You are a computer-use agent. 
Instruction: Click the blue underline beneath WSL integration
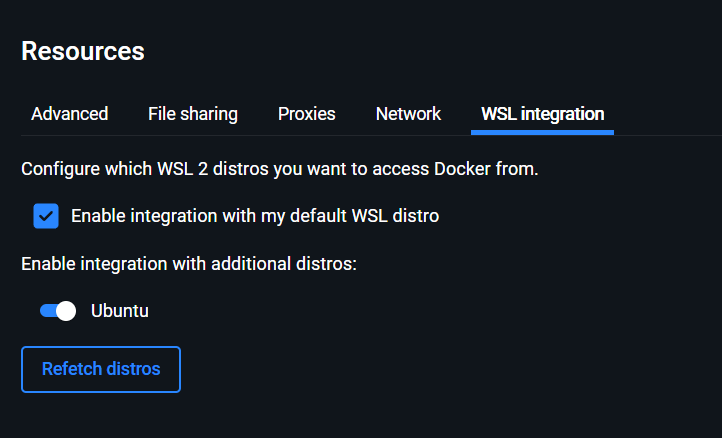[x=542, y=132]
